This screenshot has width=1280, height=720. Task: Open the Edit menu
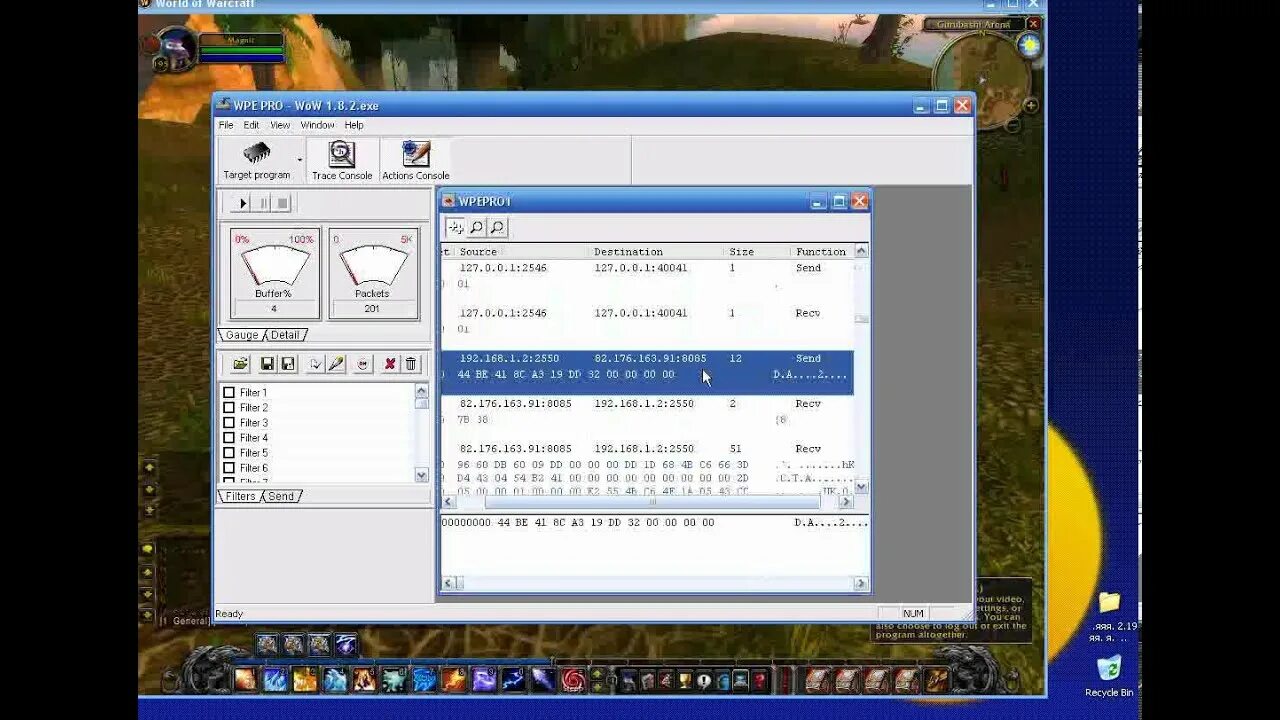click(x=251, y=125)
